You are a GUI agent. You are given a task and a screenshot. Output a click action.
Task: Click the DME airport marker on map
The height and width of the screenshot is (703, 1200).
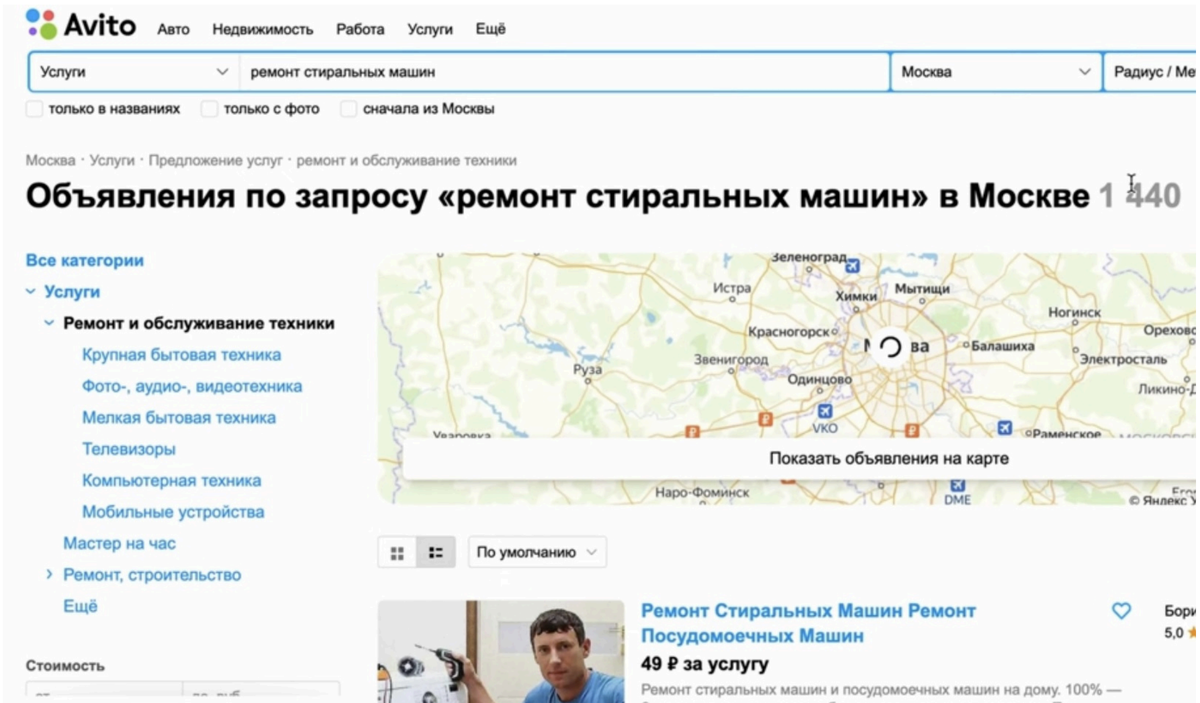(x=957, y=486)
